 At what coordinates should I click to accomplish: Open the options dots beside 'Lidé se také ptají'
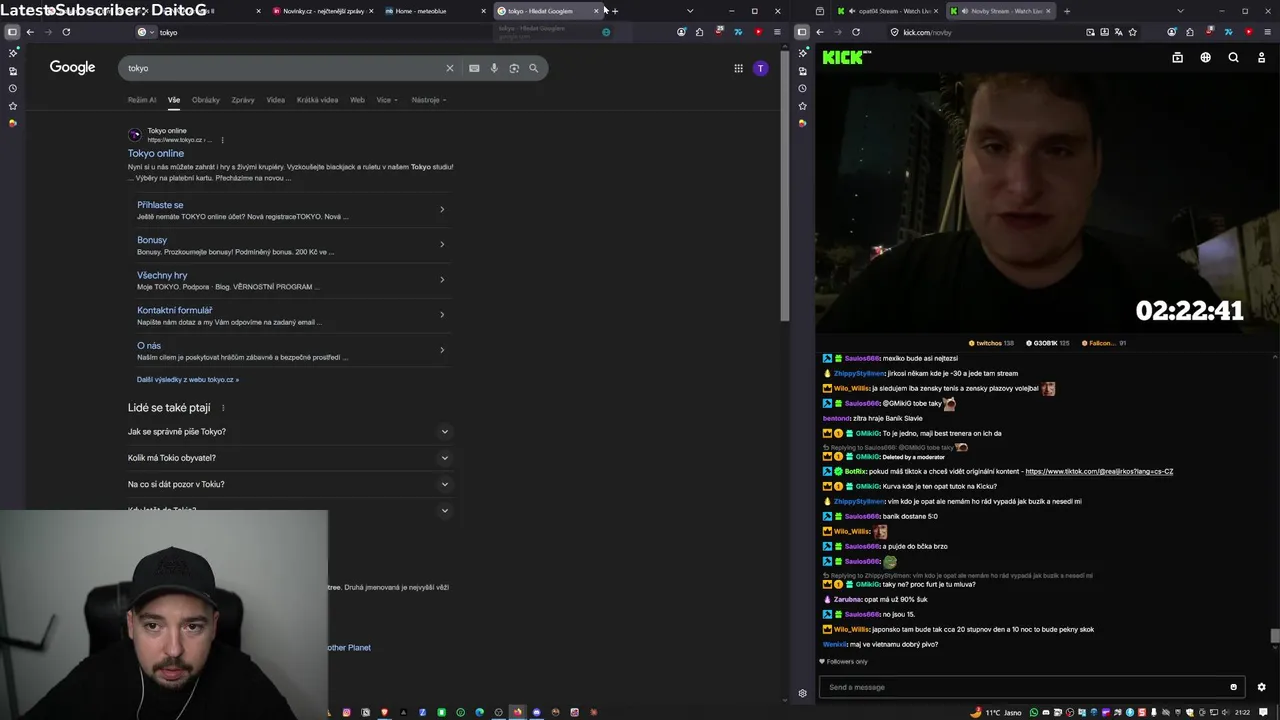223,408
